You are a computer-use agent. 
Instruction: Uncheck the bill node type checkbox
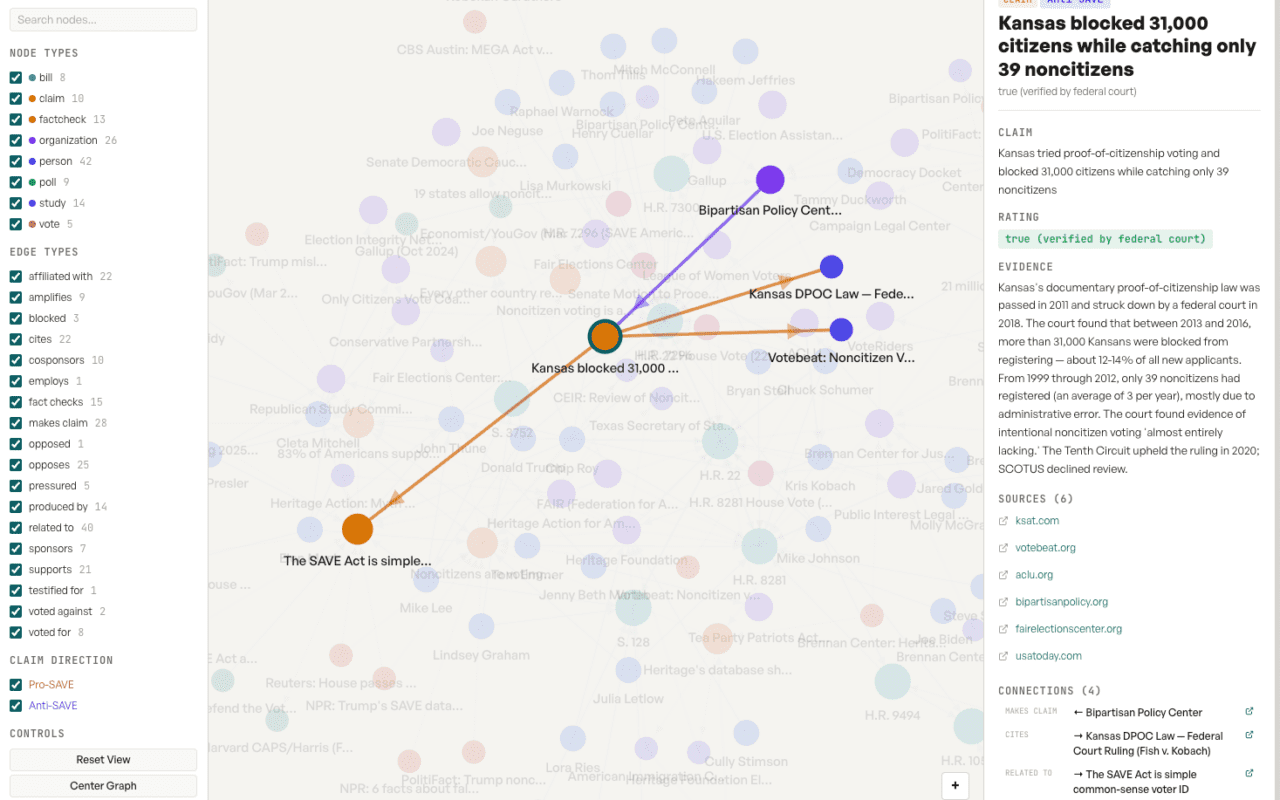(x=16, y=78)
